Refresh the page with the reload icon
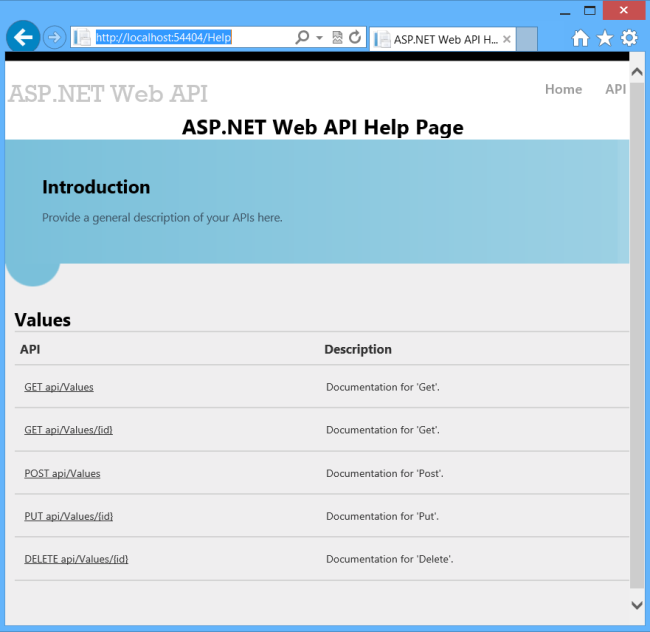The image size is (650, 632). [354, 38]
